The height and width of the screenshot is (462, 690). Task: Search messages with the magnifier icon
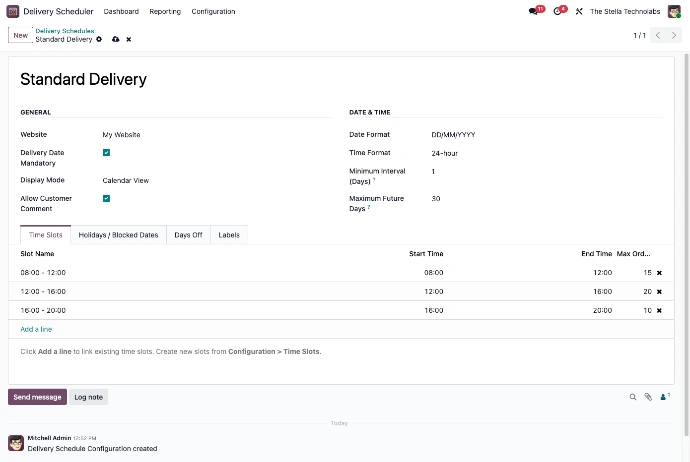(633, 397)
